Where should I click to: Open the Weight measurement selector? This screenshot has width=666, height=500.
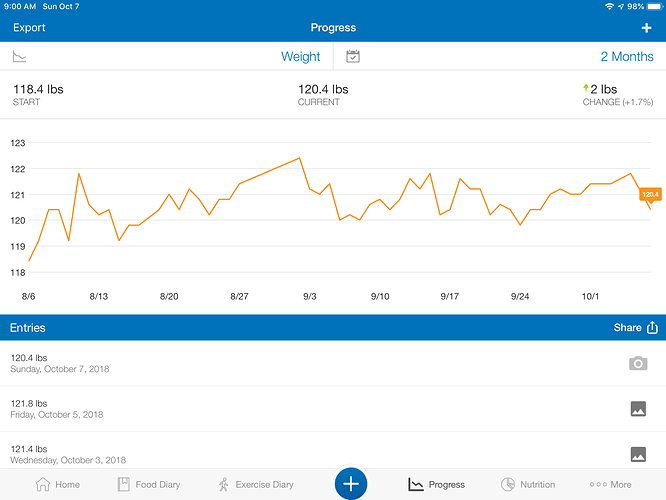(x=300, y=56)
